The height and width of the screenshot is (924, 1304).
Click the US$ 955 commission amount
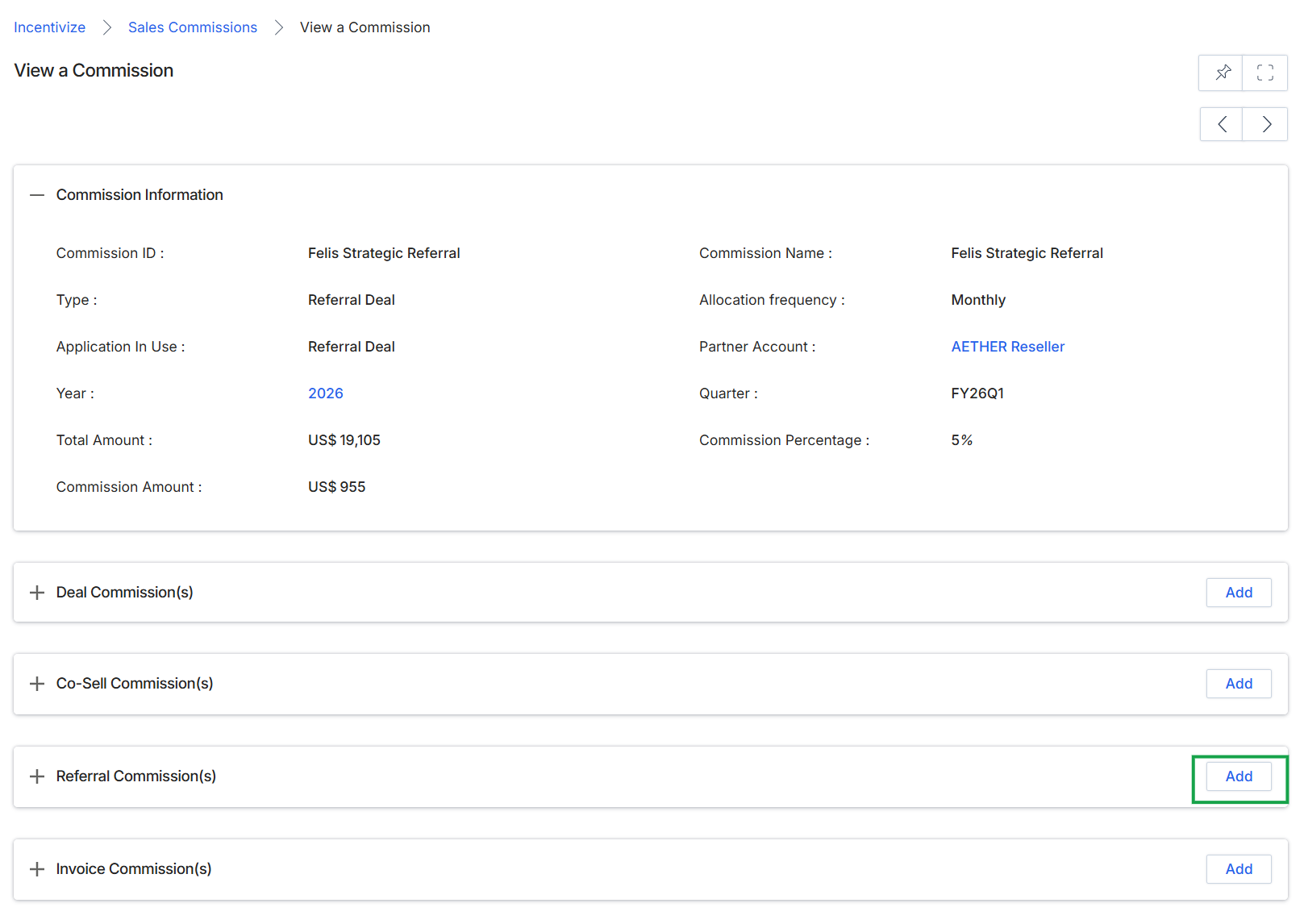coord(337,487)
